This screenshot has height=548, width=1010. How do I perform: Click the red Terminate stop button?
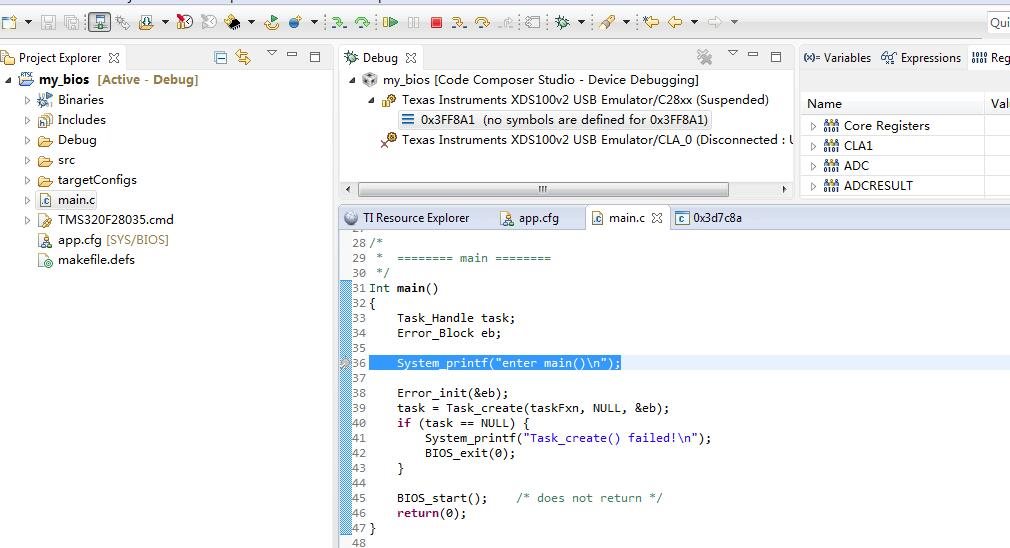436,23
